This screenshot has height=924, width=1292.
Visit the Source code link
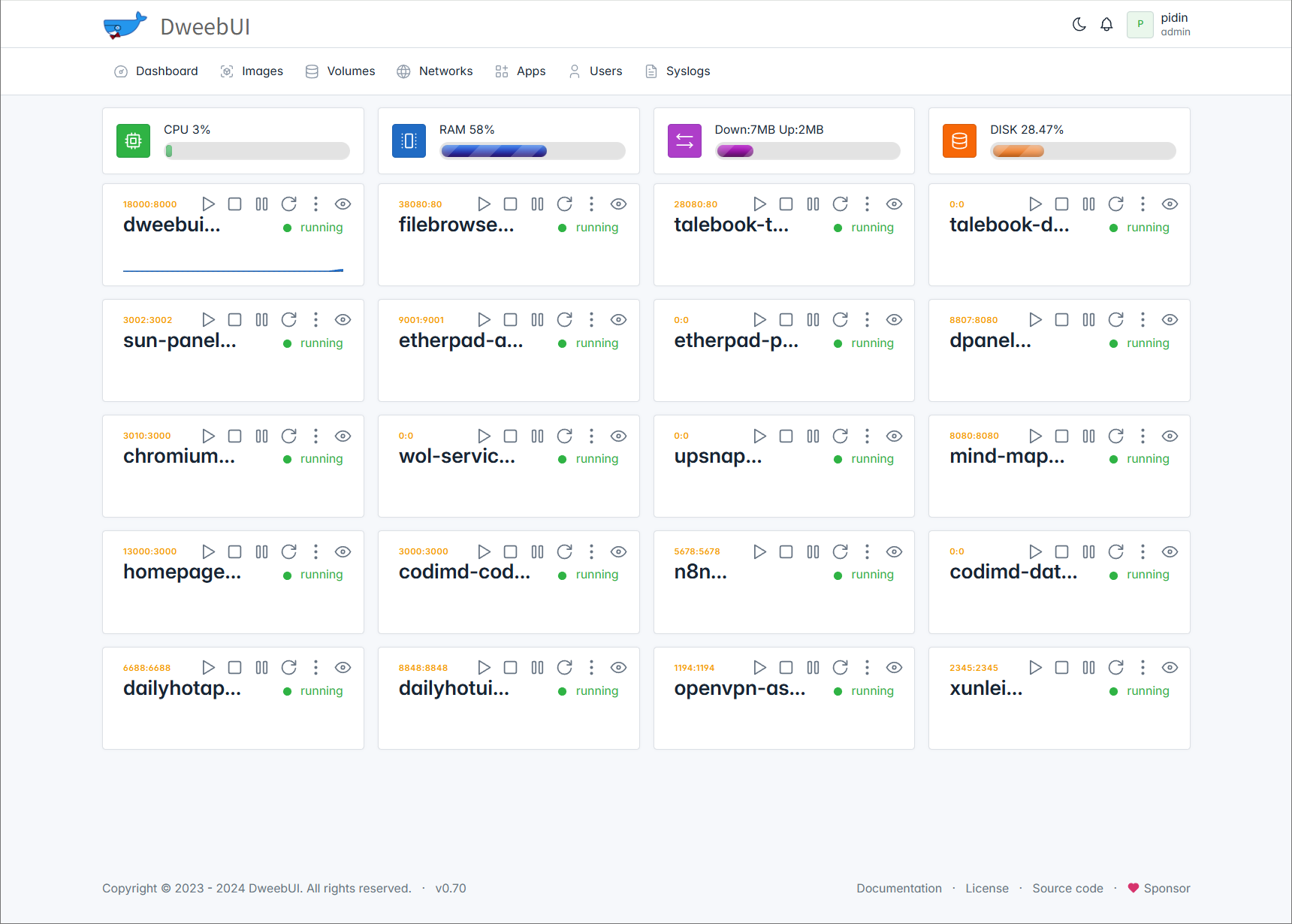click(1067, 889)
